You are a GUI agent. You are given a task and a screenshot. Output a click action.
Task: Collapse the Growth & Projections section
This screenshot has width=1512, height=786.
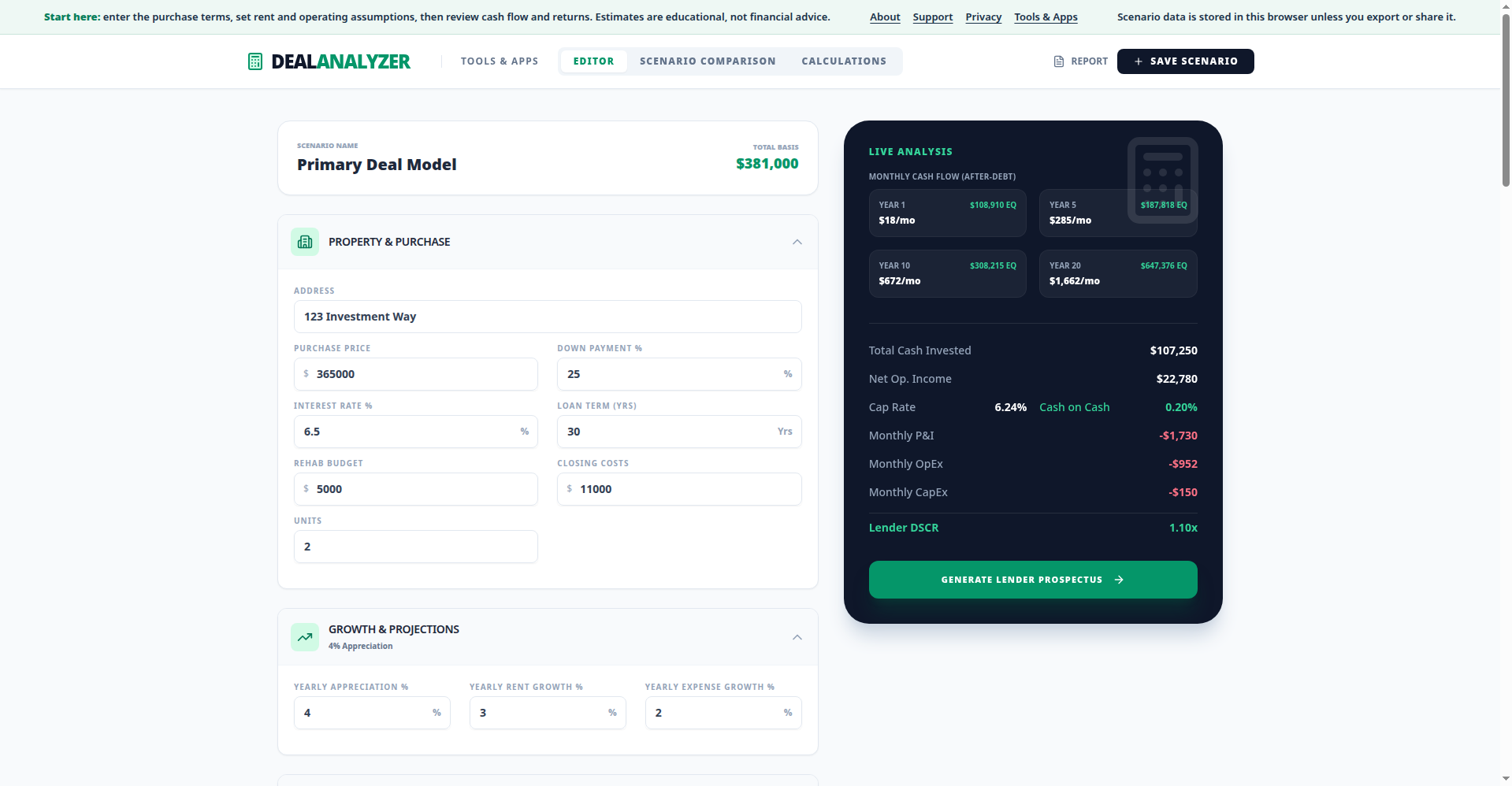pos(797,637)
